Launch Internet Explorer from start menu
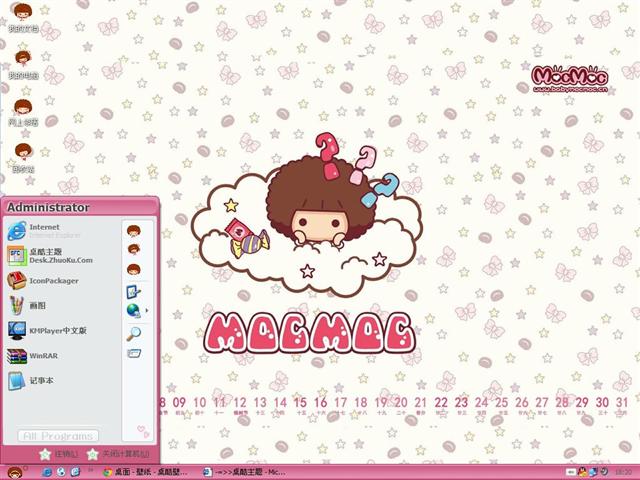This screenshot has height=480, width=640. (x=43, y=231)
